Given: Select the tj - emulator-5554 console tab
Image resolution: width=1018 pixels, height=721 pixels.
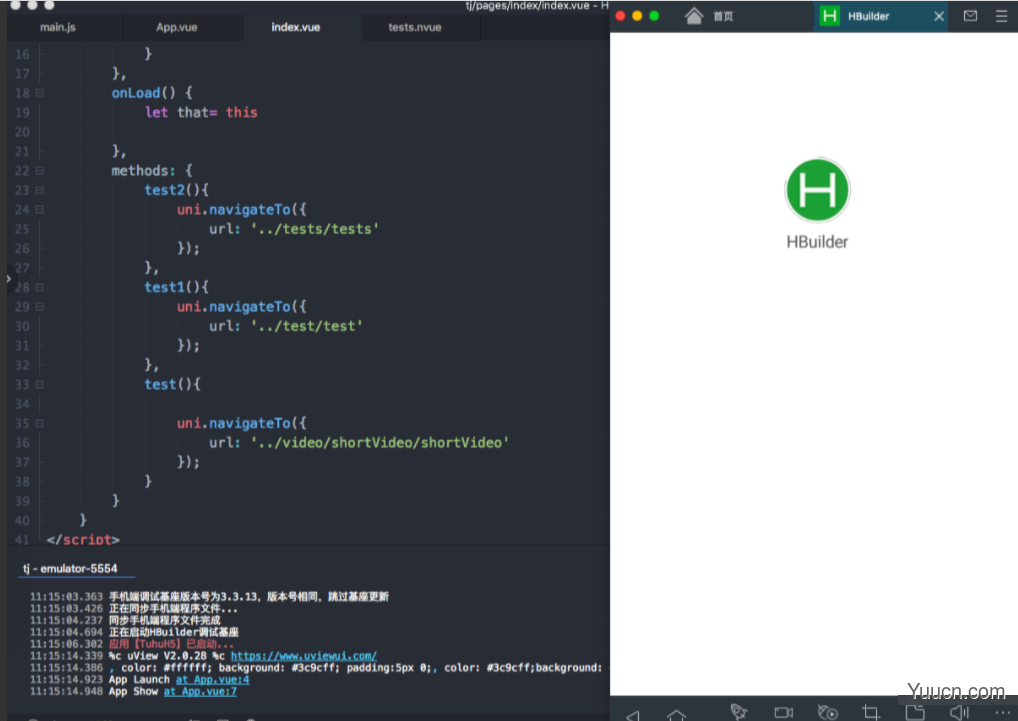Looking at the screenshot, I should [x=70, y=568].
